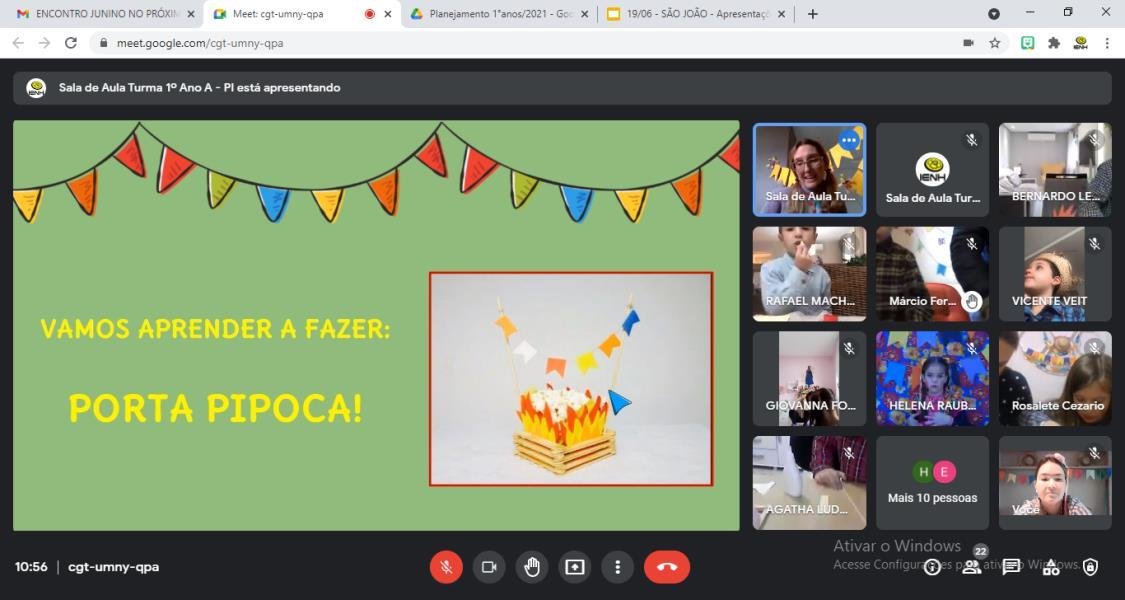Raise your hand in the meeting
Viewport: 1125px width, 600px height.
(x=532, y=567)
